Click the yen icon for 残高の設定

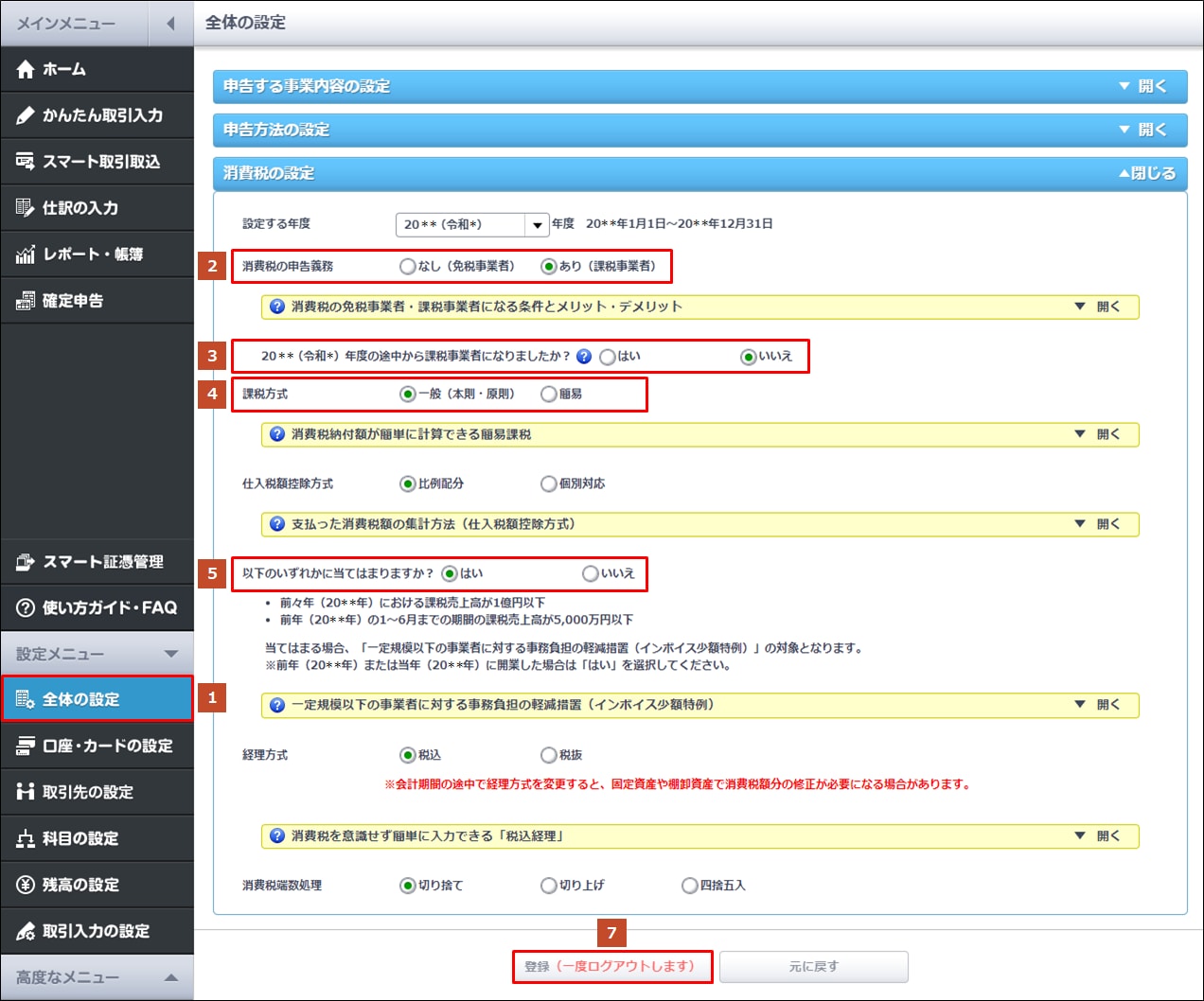click(x=26, y=885)
